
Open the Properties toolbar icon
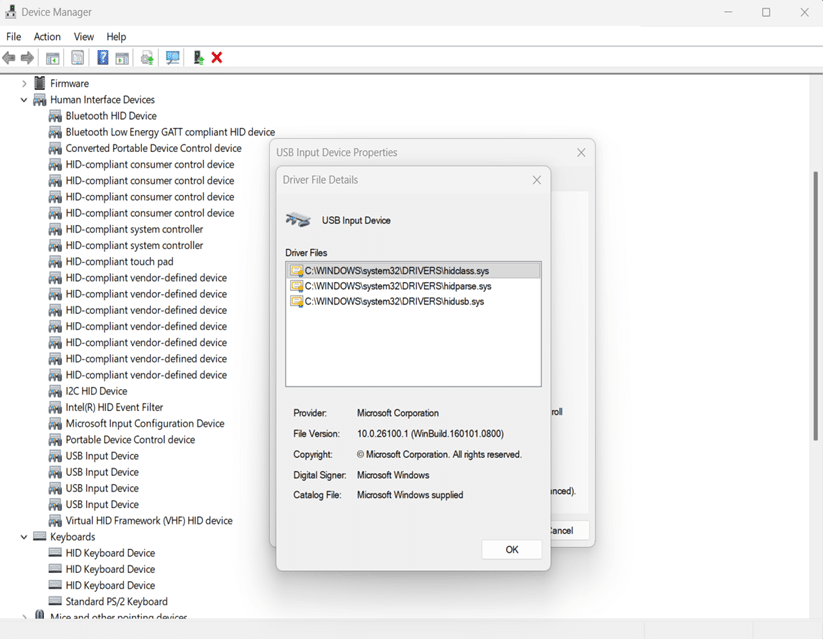click(x=77, y=58)
